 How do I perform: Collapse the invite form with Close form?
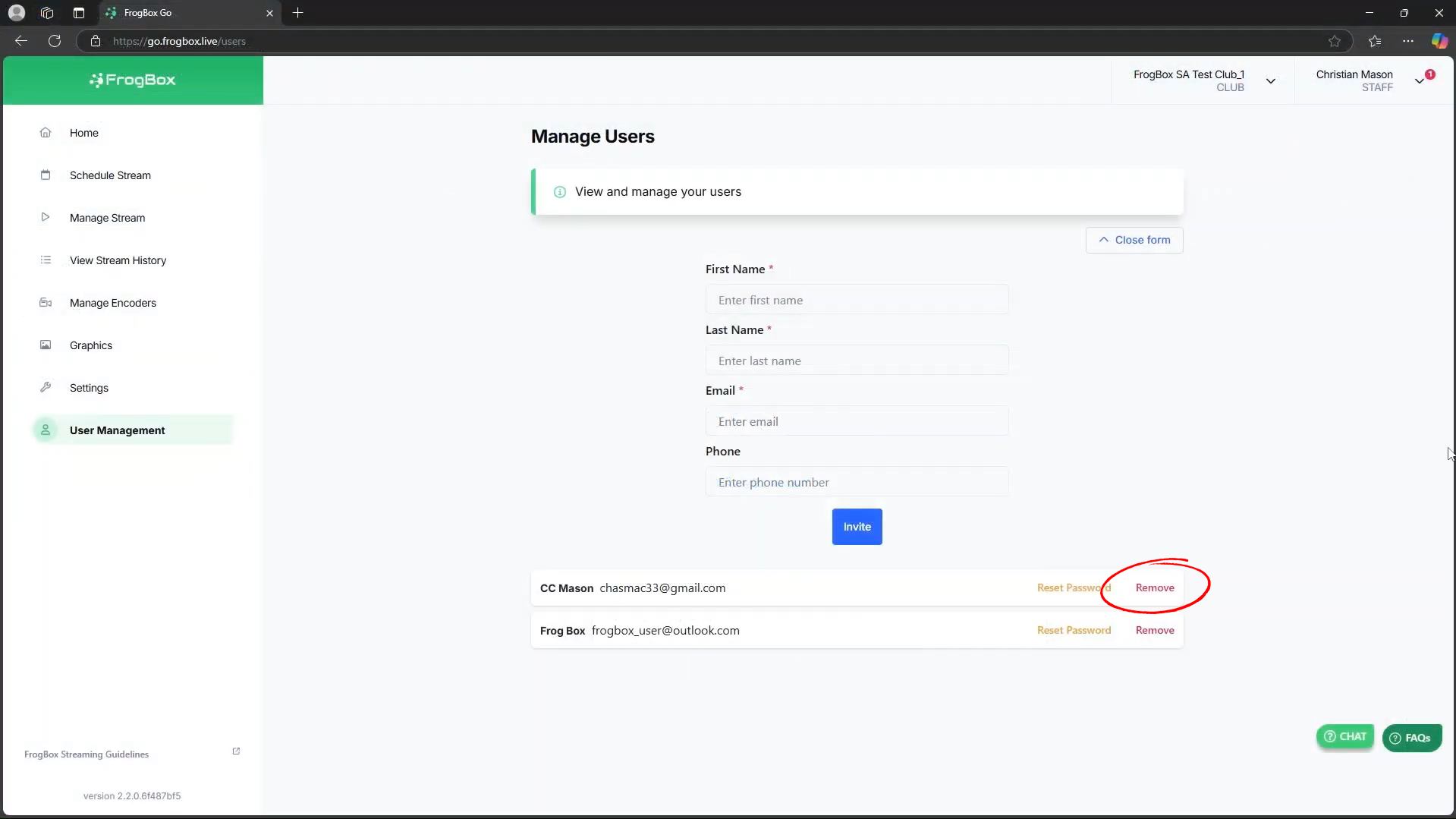[1134, 240]
